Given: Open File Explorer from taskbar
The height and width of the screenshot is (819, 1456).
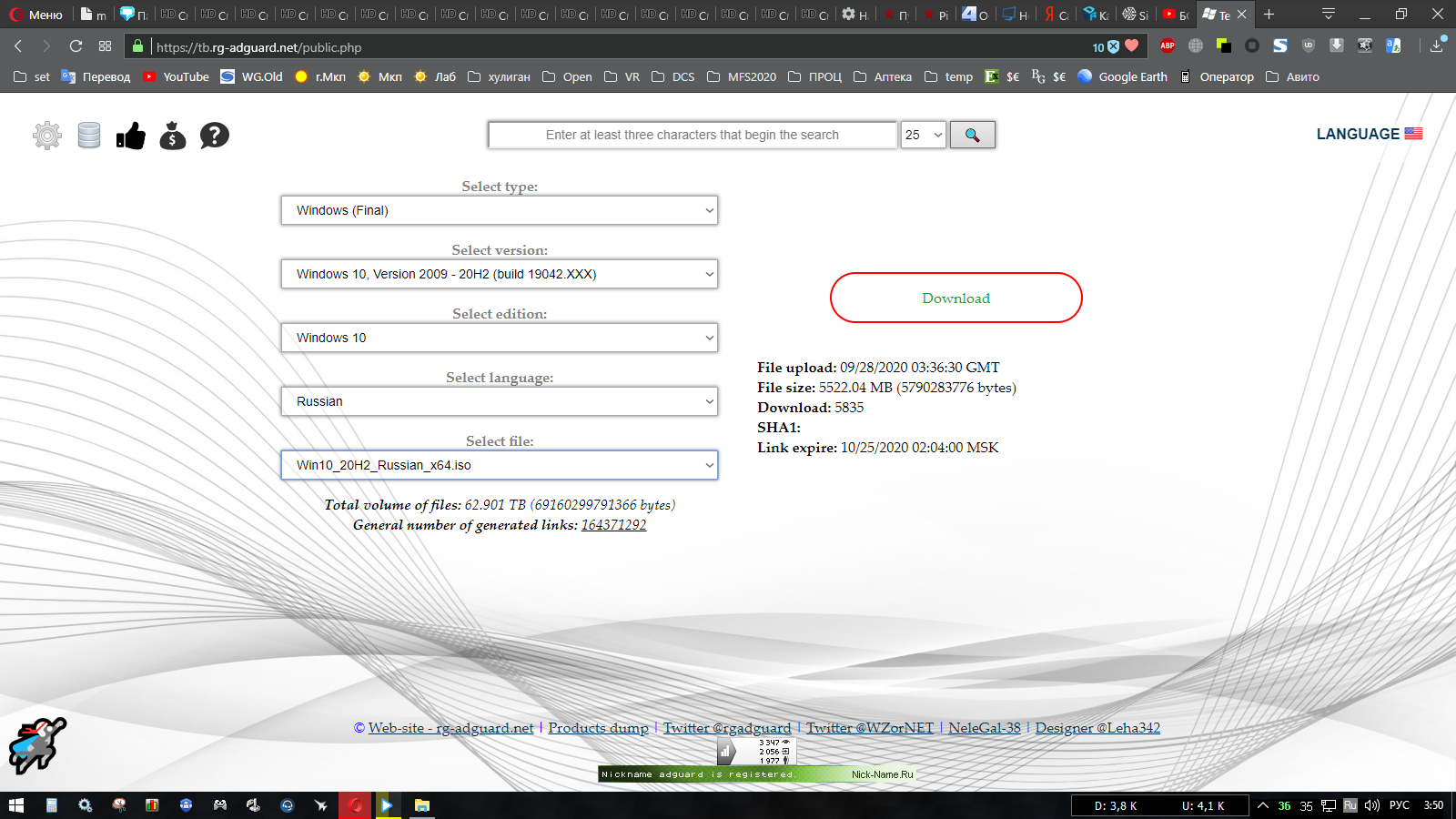Looking at the screenshot, I should [x=422, y=805].
